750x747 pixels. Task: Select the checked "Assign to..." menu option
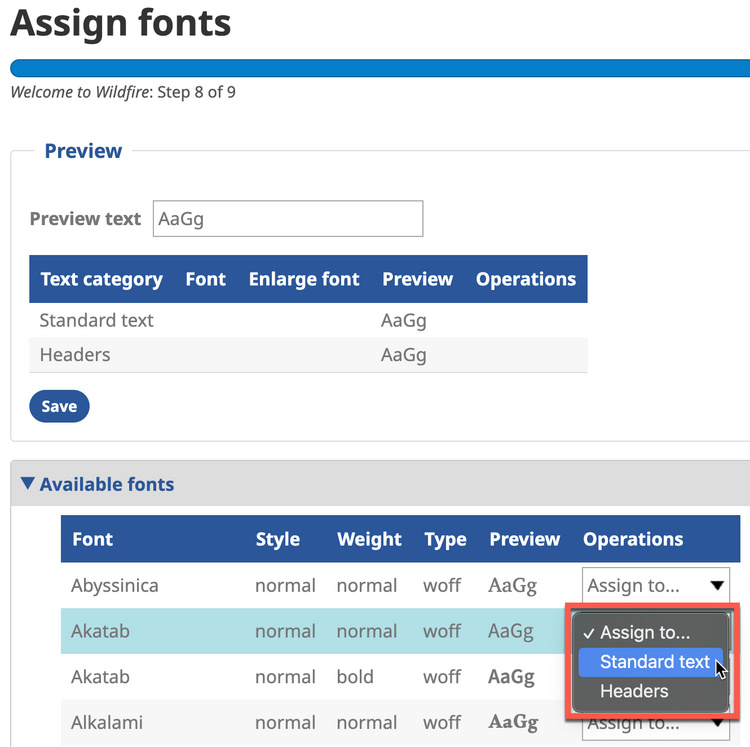click(x=644, y=633)
